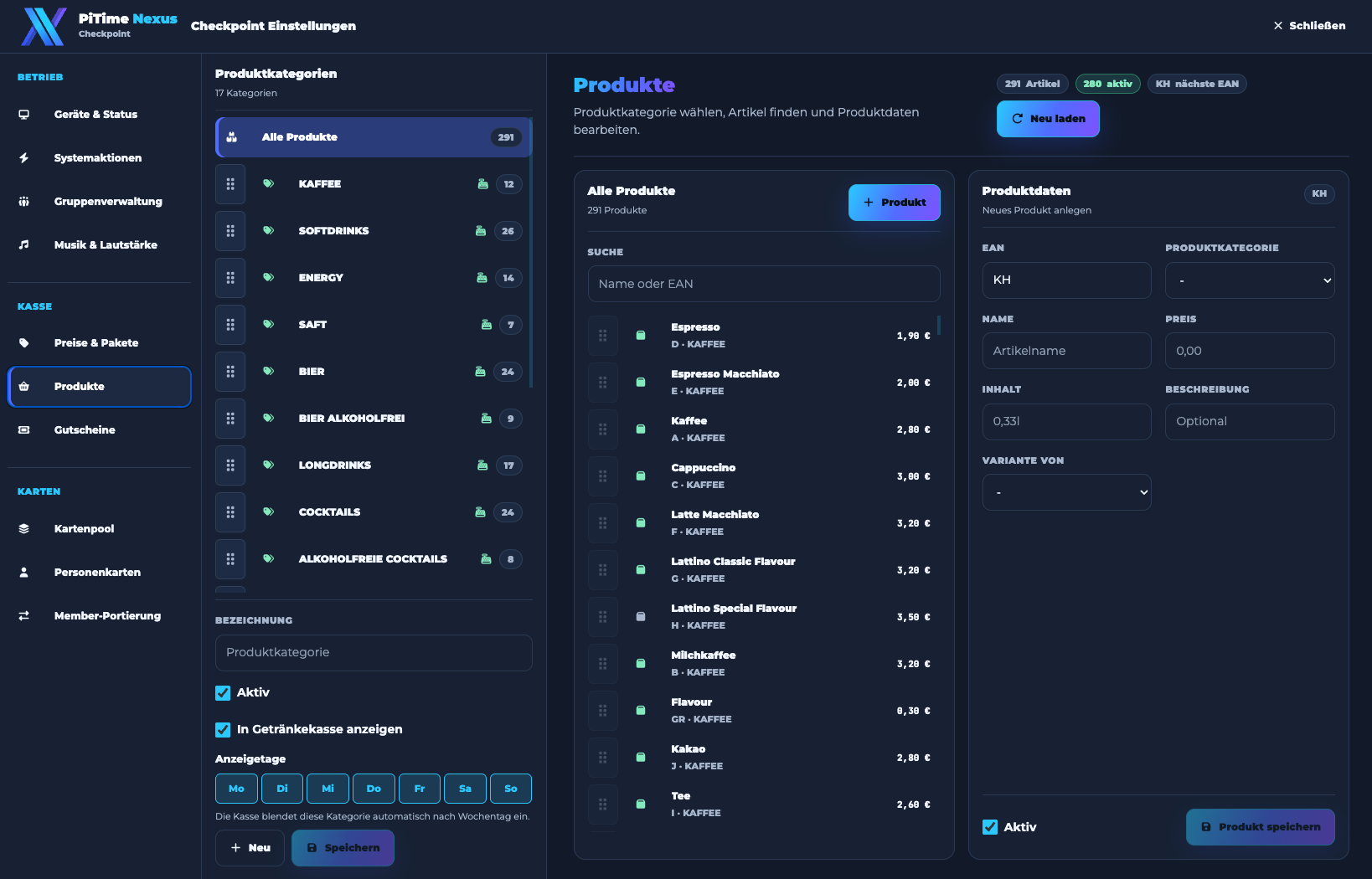Image resolution: width=1372 pixels, height=879 pixels.
Task: Open the Produktkategorie dropdown
Action: [x=1250, y=280]
